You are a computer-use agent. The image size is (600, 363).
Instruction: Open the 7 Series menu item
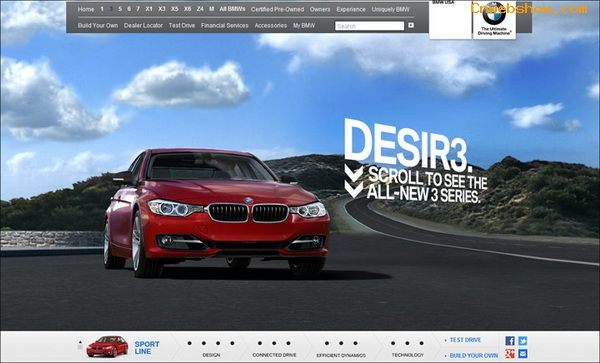(x=138, y=9)
